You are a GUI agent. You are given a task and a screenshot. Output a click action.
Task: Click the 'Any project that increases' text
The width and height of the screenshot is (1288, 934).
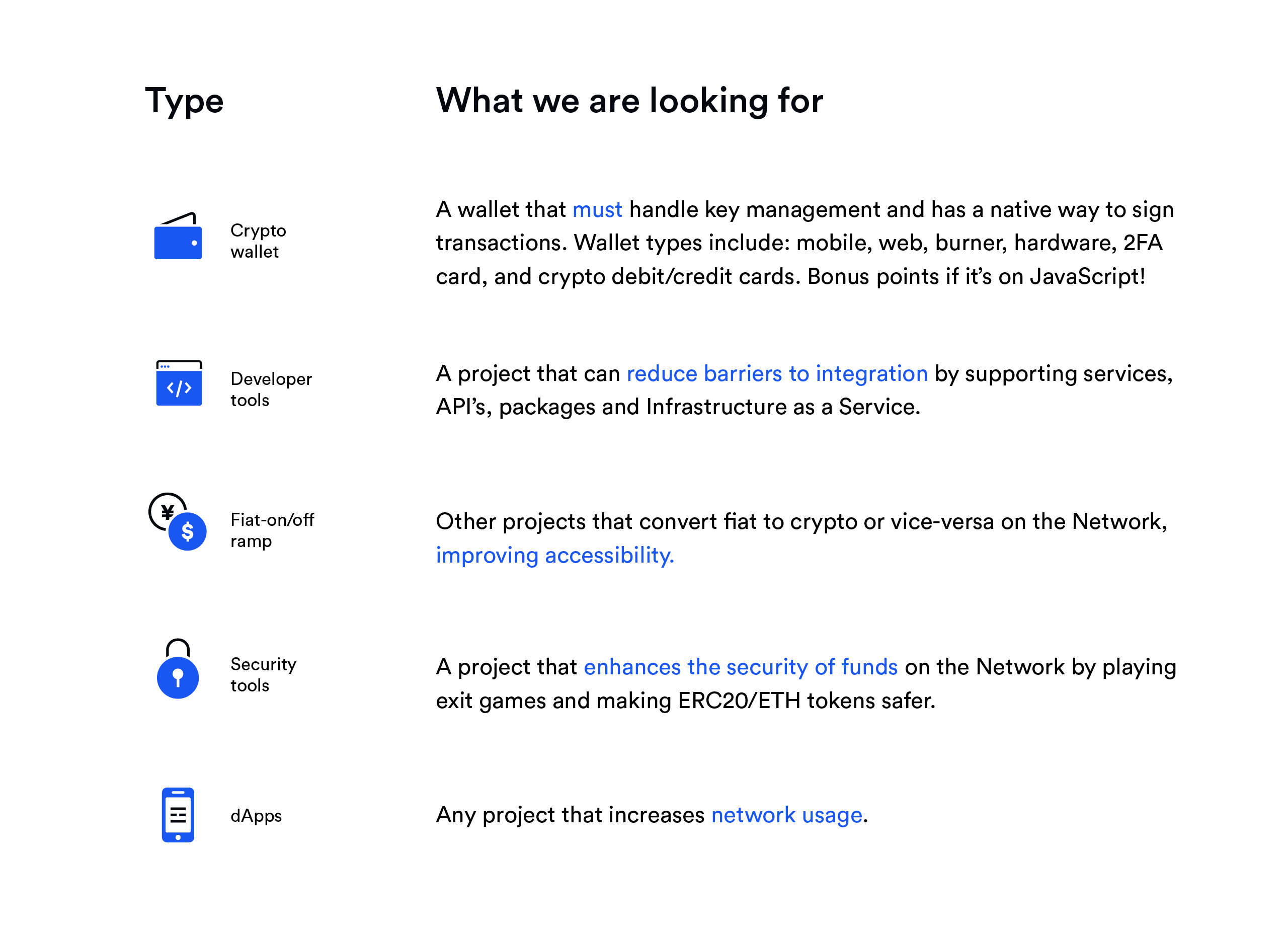[570, 815]
